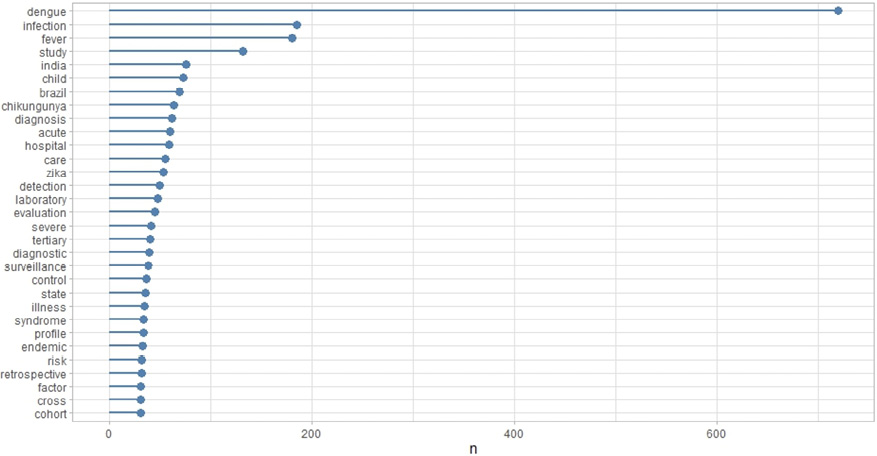Select the fever data point
877x456 pixels.
292,38
